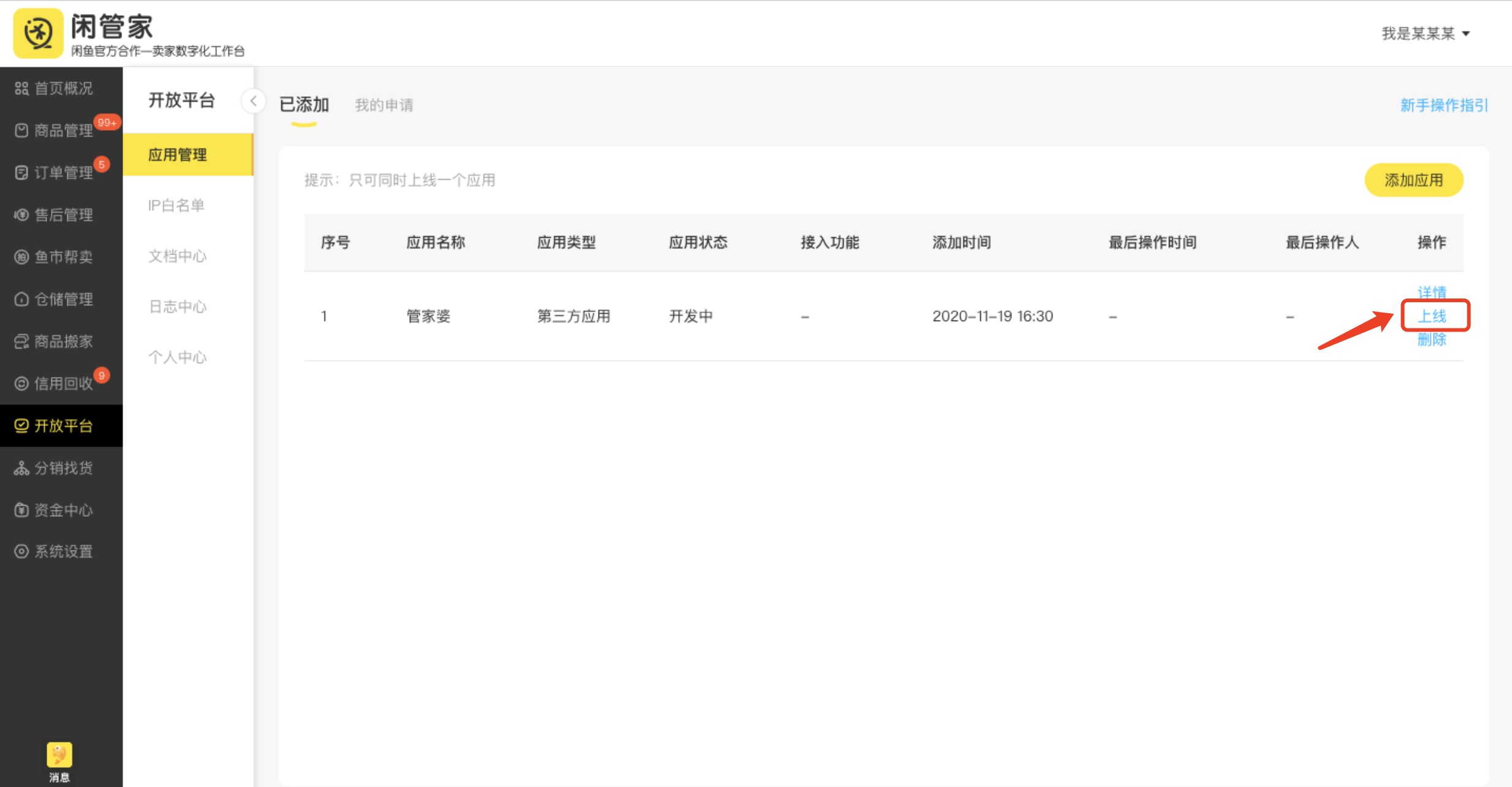1512x787 pixels.
Task: Open 系统设置 via its gear icon
Action: point(21,552)
